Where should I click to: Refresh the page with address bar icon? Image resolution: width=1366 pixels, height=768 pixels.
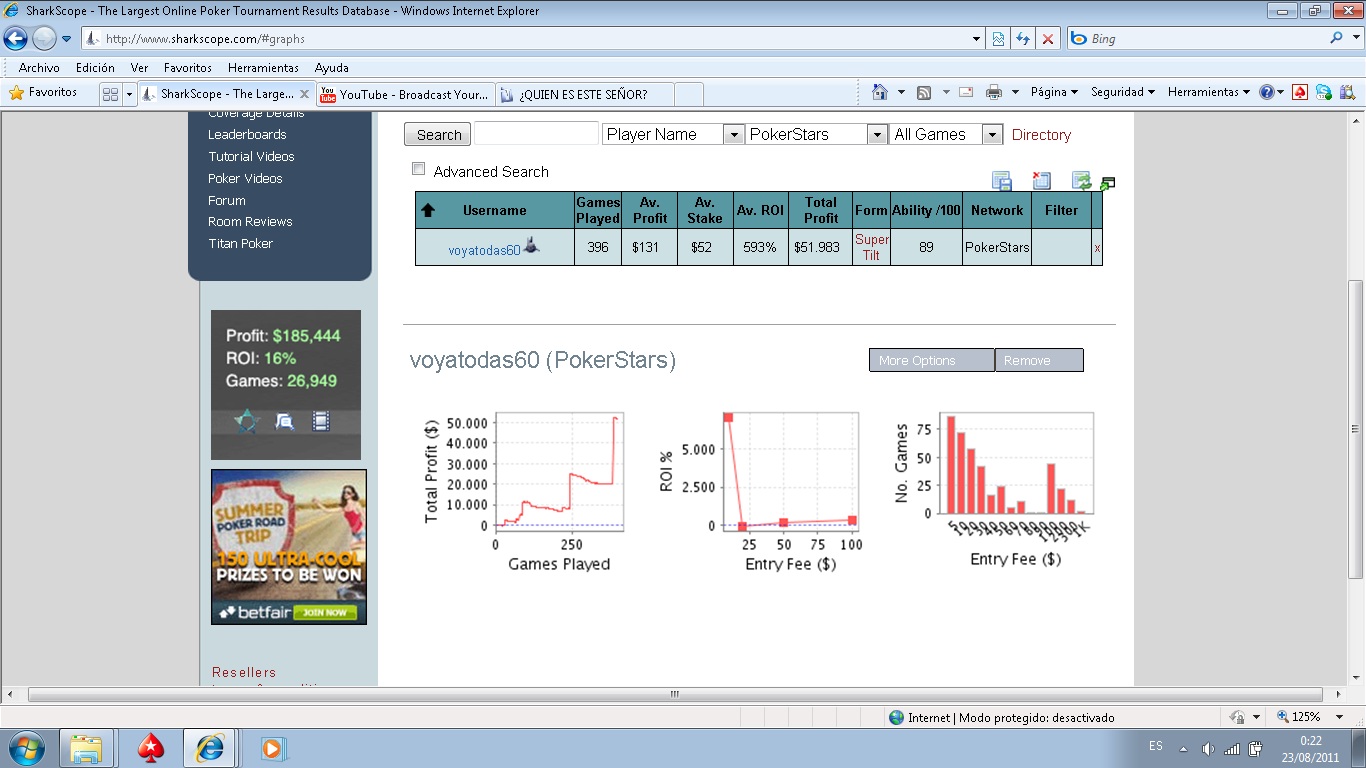tap(1023, 39)
